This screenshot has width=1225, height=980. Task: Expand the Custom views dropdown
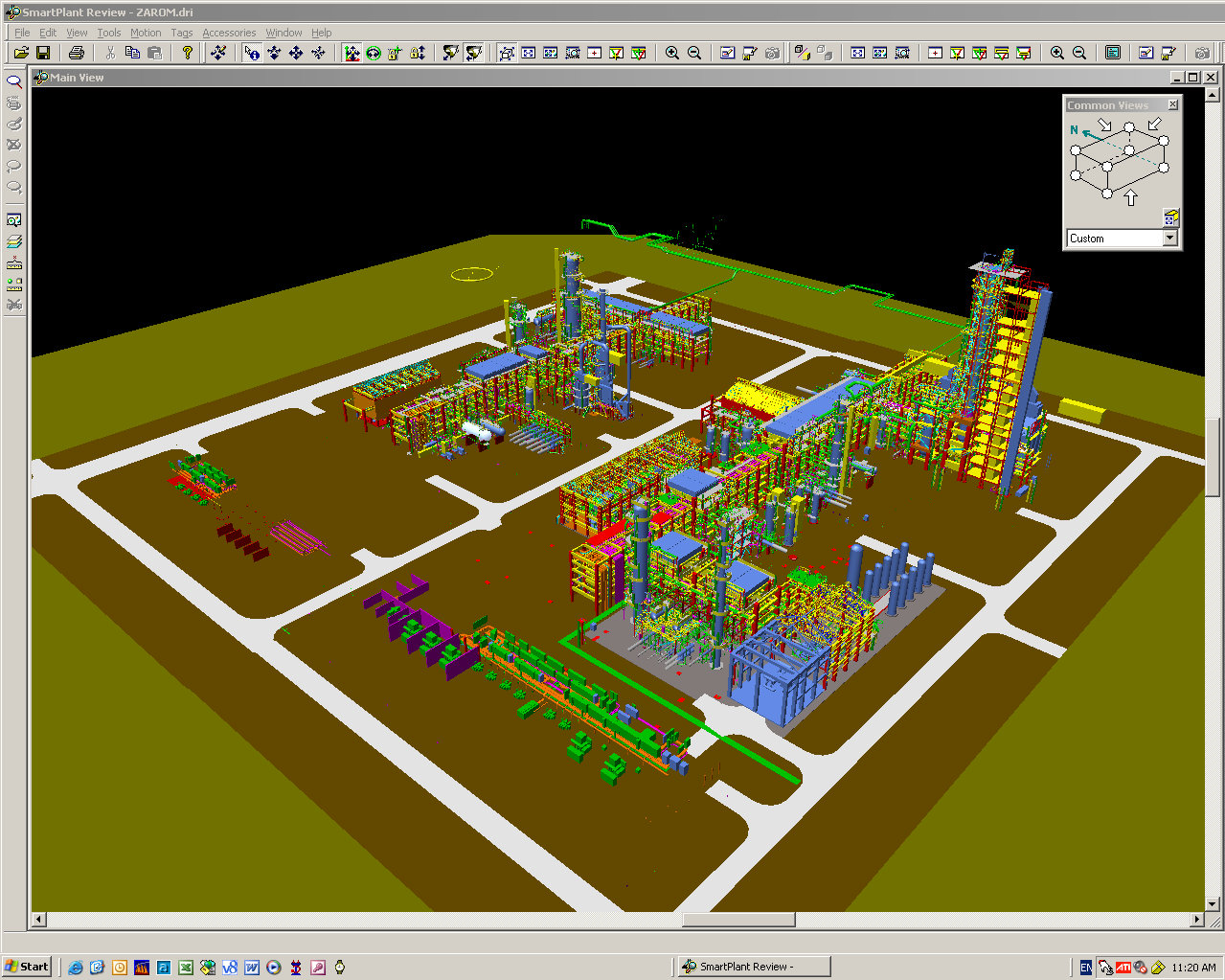[x=1169, y=238]
